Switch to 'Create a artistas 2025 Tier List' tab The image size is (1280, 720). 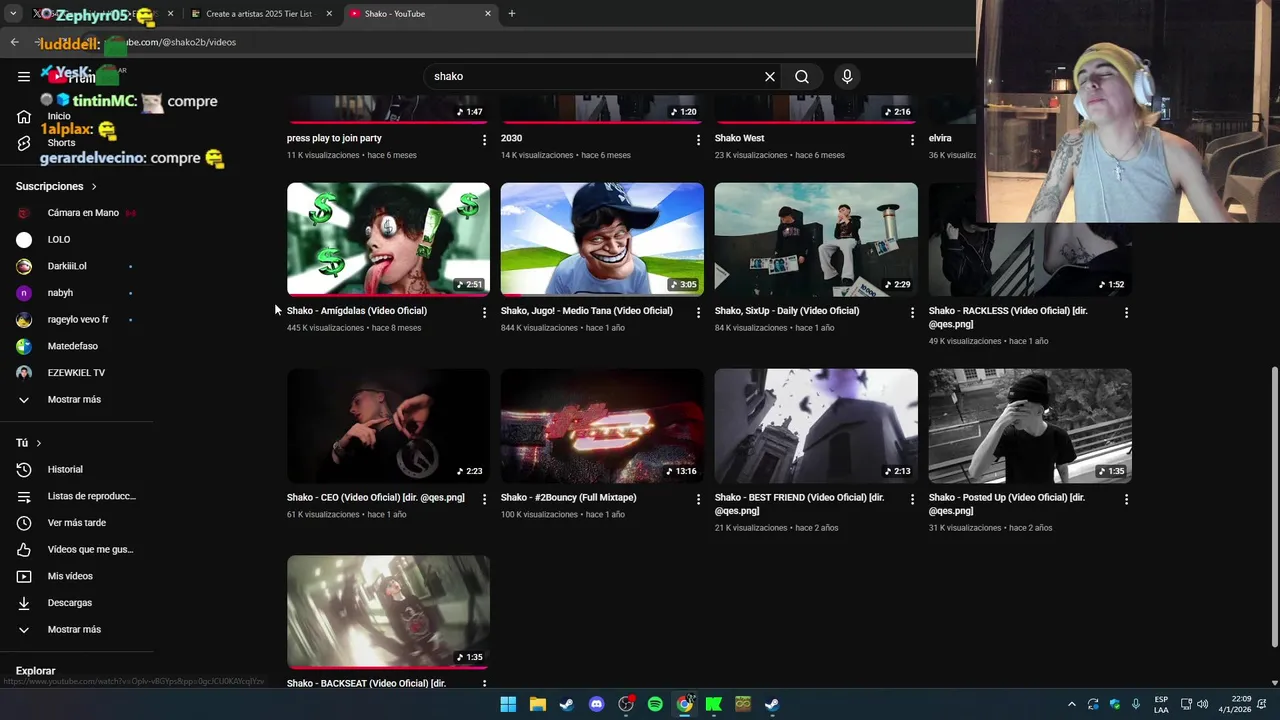[259, 14]
